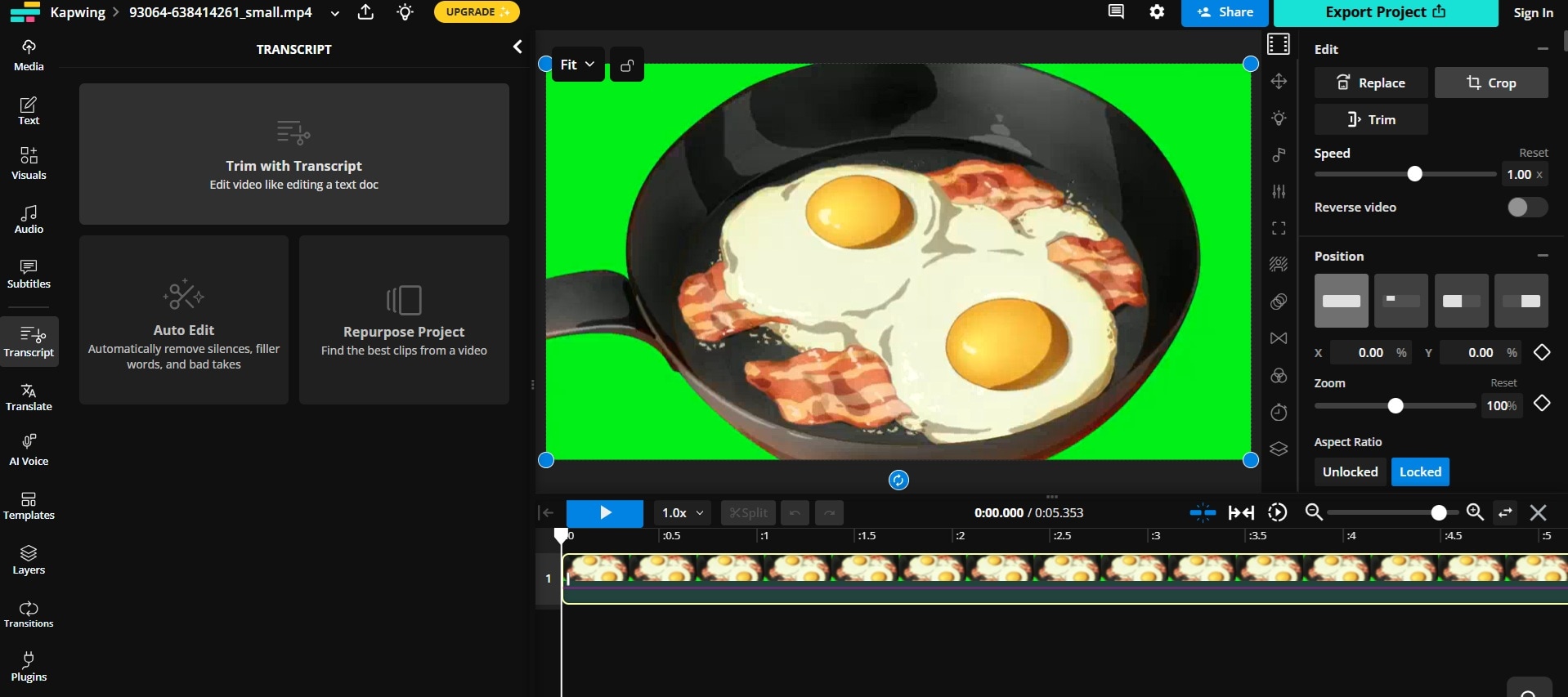Click the Crop button
This screenshot has height=697, width=1568.
[1491, 83]
